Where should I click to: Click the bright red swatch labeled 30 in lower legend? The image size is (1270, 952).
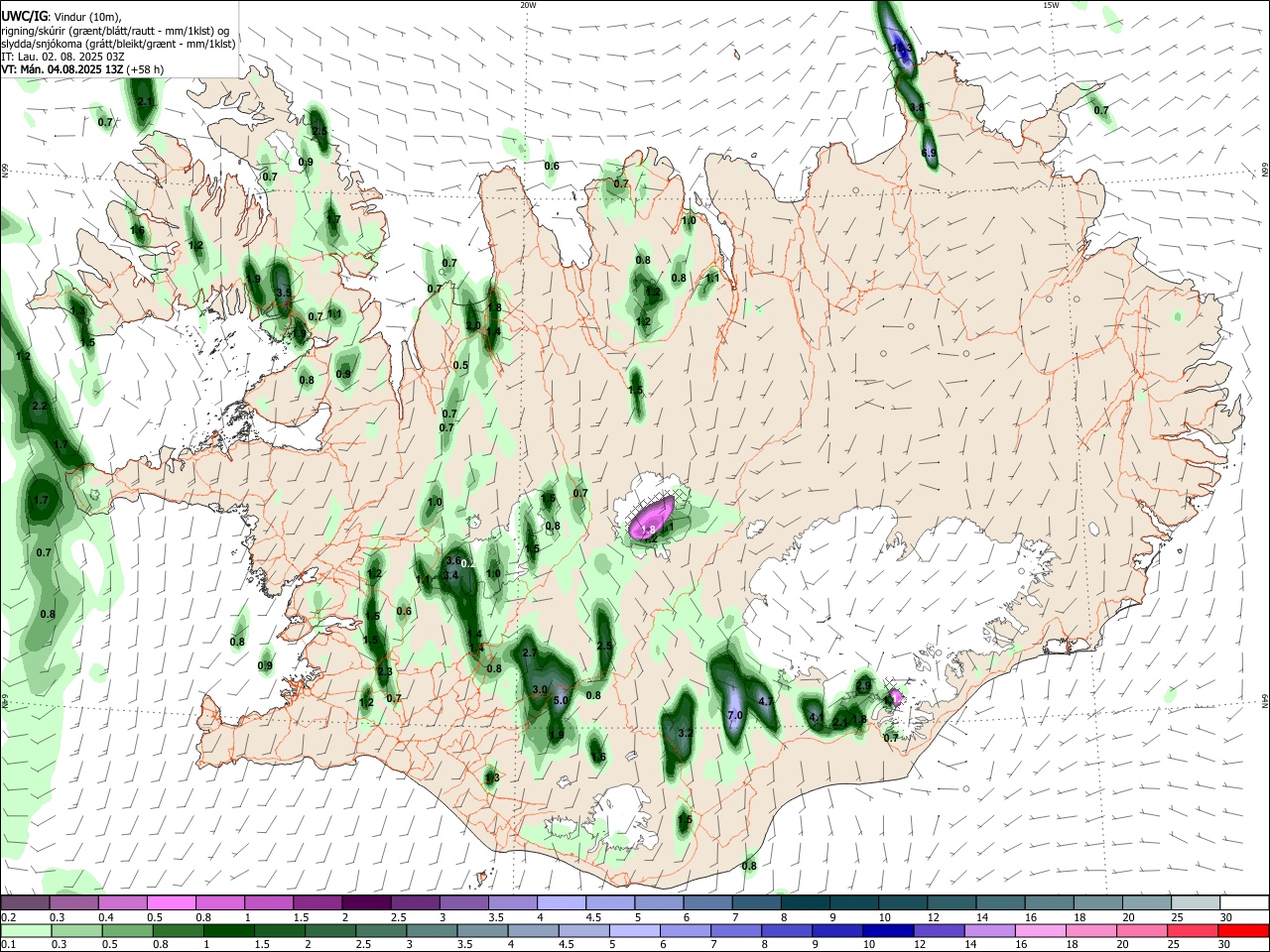coord(1242,930)
